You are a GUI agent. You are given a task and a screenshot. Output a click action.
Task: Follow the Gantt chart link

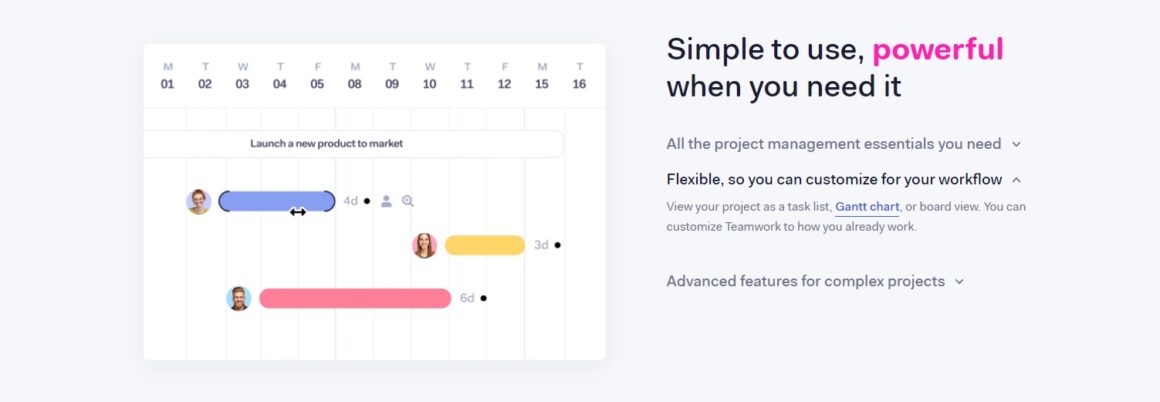(867, 207)
